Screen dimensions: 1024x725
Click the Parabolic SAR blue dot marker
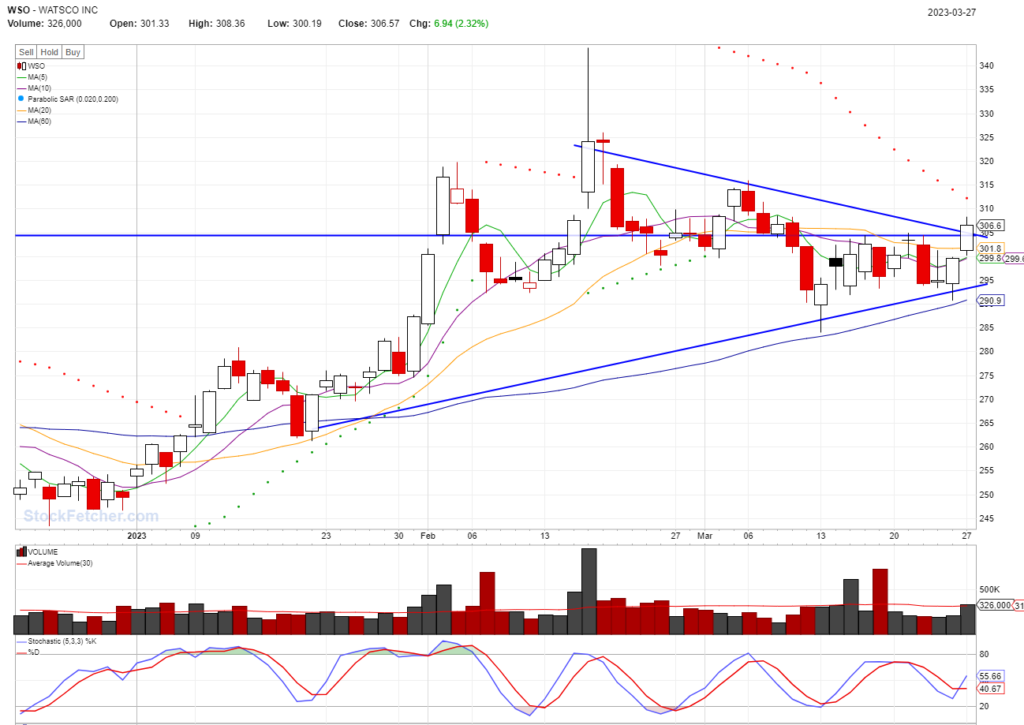21,99
